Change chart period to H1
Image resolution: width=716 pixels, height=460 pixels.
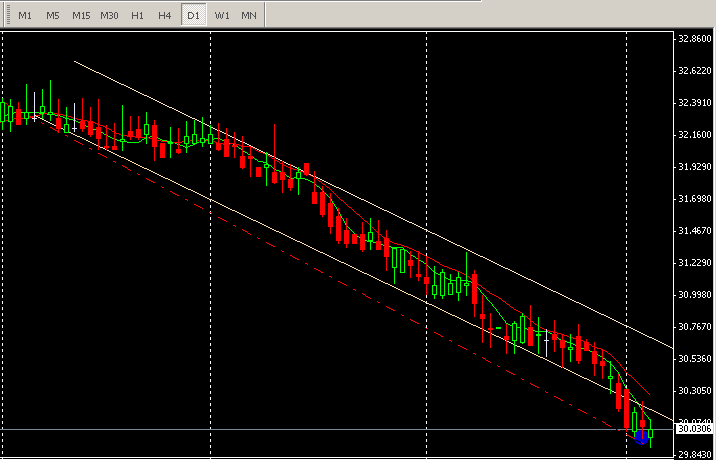[x=137, y=16]
